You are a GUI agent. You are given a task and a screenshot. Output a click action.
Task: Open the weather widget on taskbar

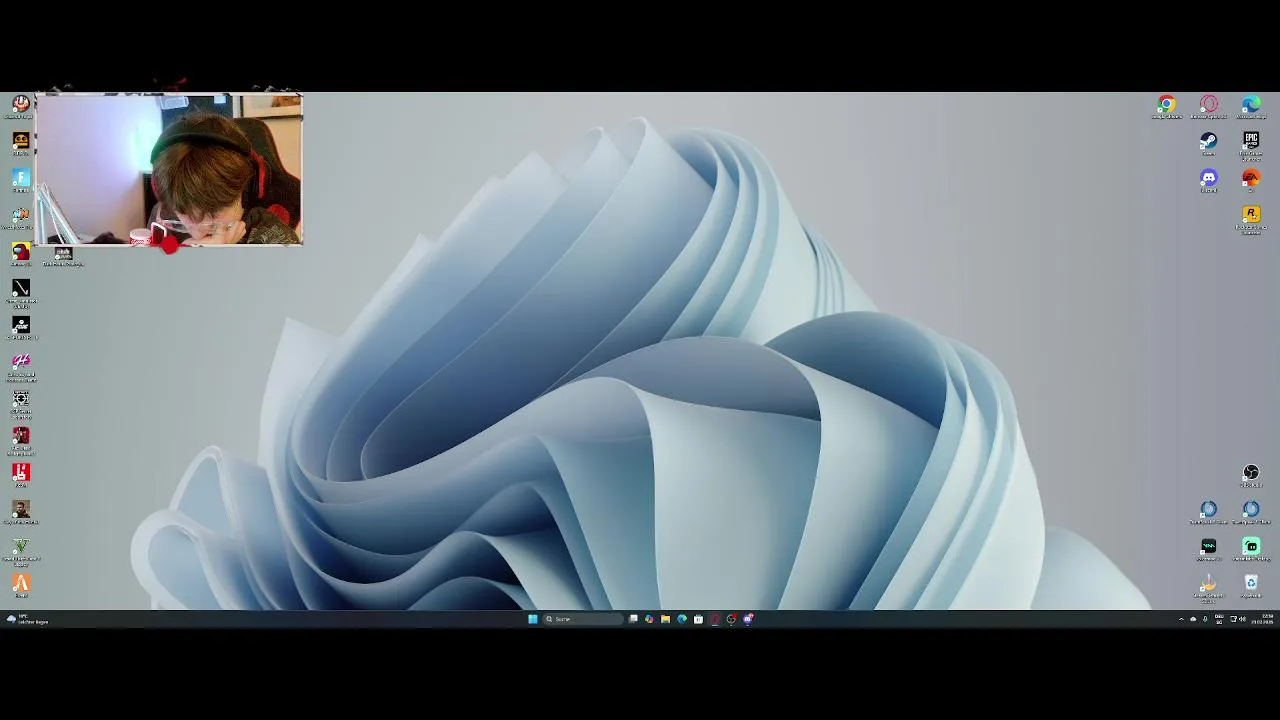coord(27,619)
